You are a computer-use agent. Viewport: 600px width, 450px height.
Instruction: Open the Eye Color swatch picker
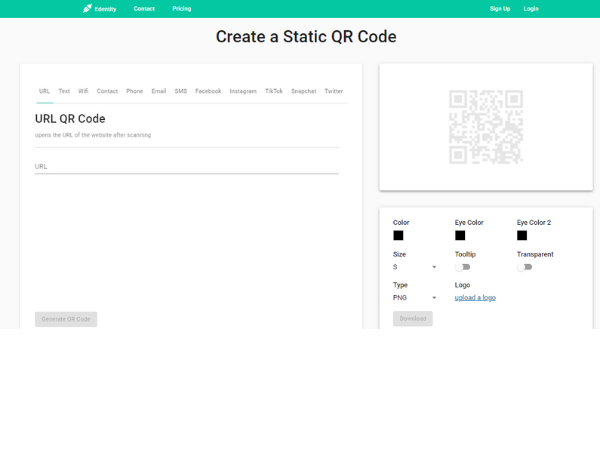pos(460,235)
